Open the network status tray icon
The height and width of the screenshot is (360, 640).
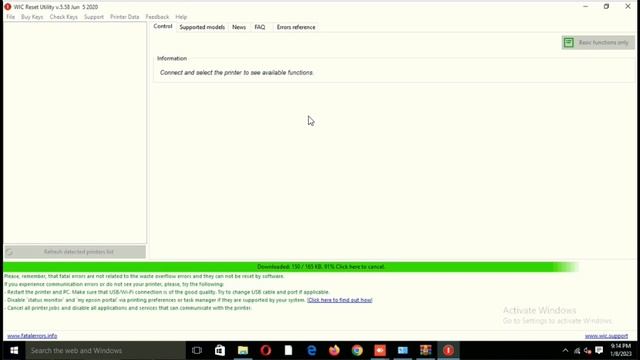click(577, 351)
